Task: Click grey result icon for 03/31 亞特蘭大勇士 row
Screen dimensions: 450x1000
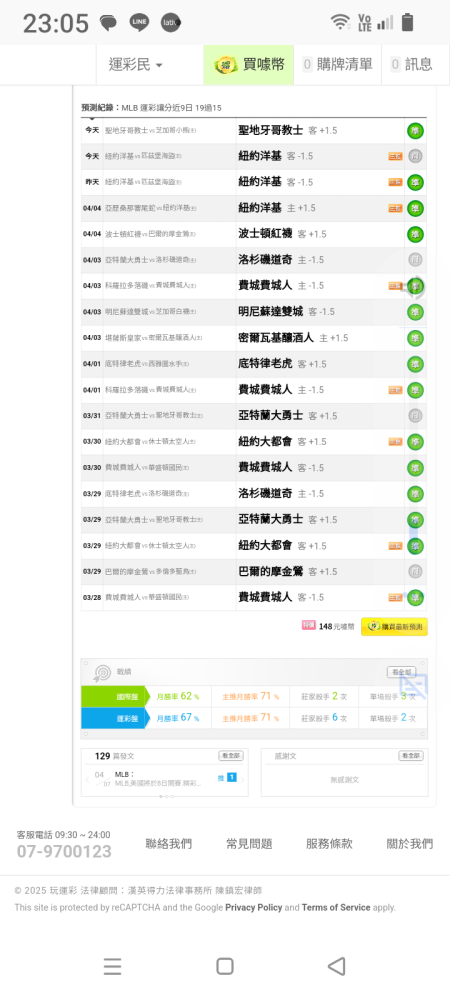Action: click(416, 416)
